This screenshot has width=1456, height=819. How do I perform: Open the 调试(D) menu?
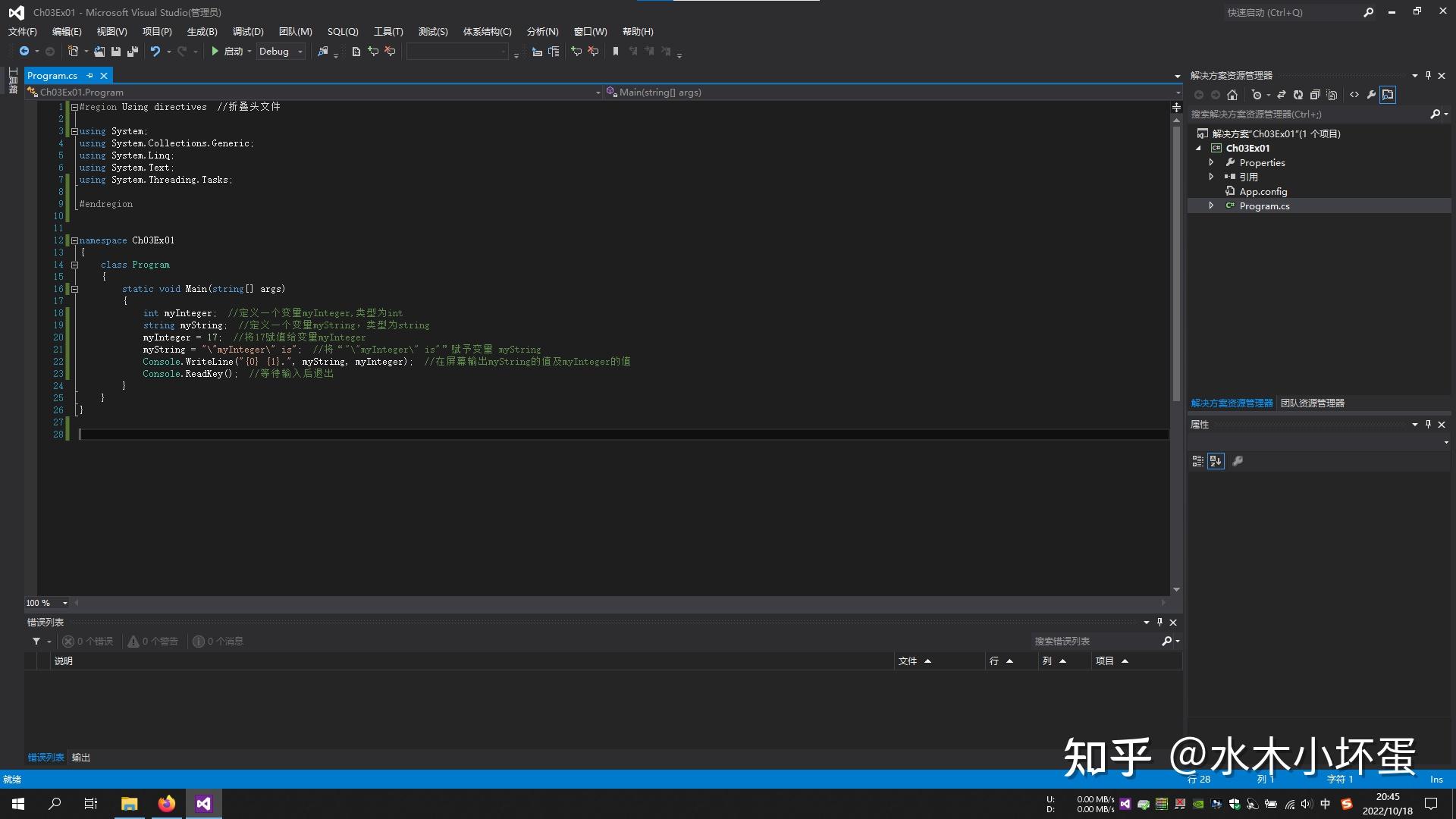[248, 31]
